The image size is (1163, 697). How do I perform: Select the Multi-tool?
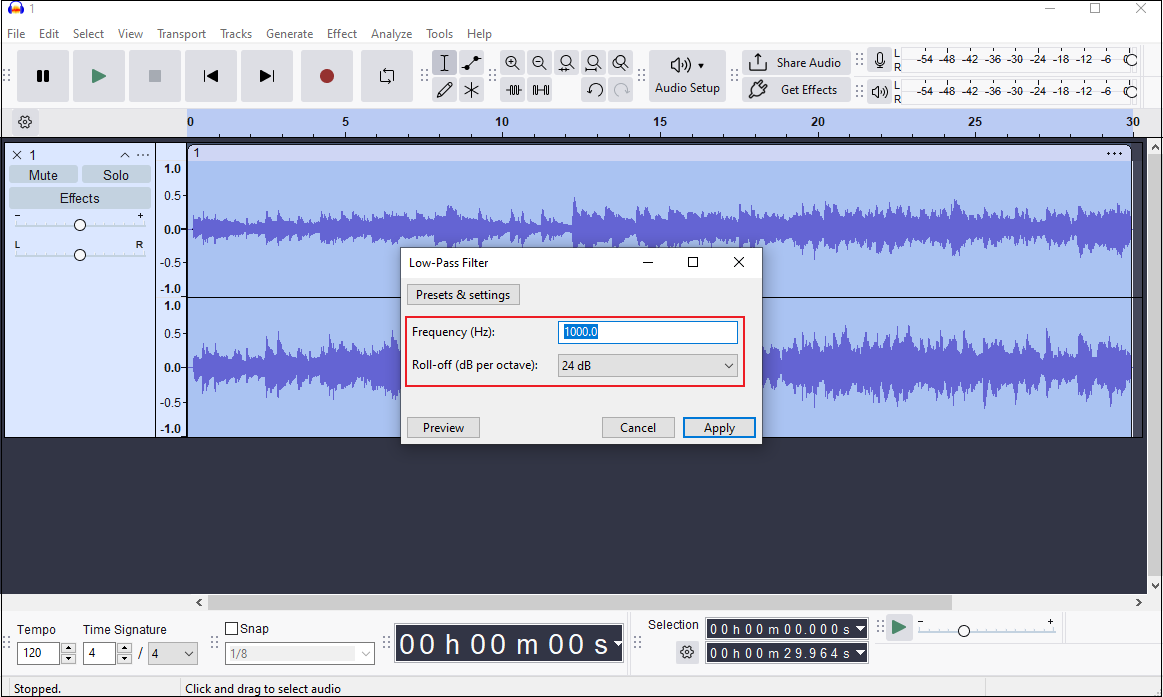(x=471, y=90)
